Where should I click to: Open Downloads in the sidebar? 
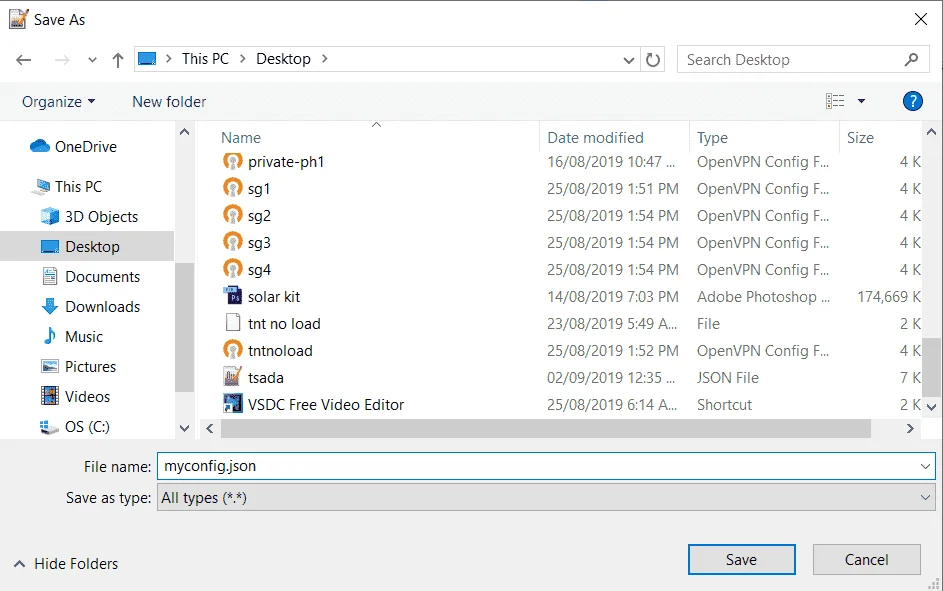click(x=91, y=307)
